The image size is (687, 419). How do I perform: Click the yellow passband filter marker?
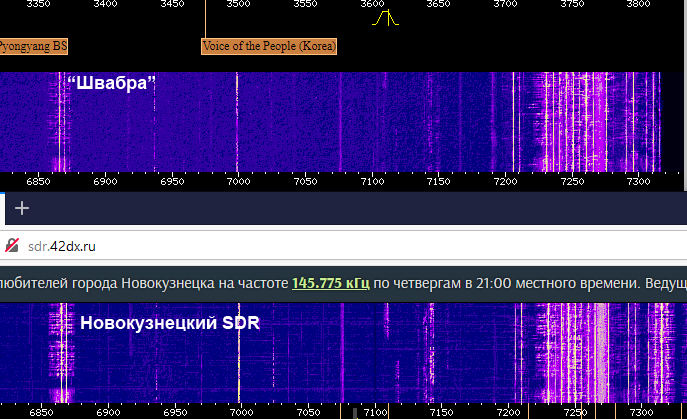pyautogui.click(x=386, y=18)
